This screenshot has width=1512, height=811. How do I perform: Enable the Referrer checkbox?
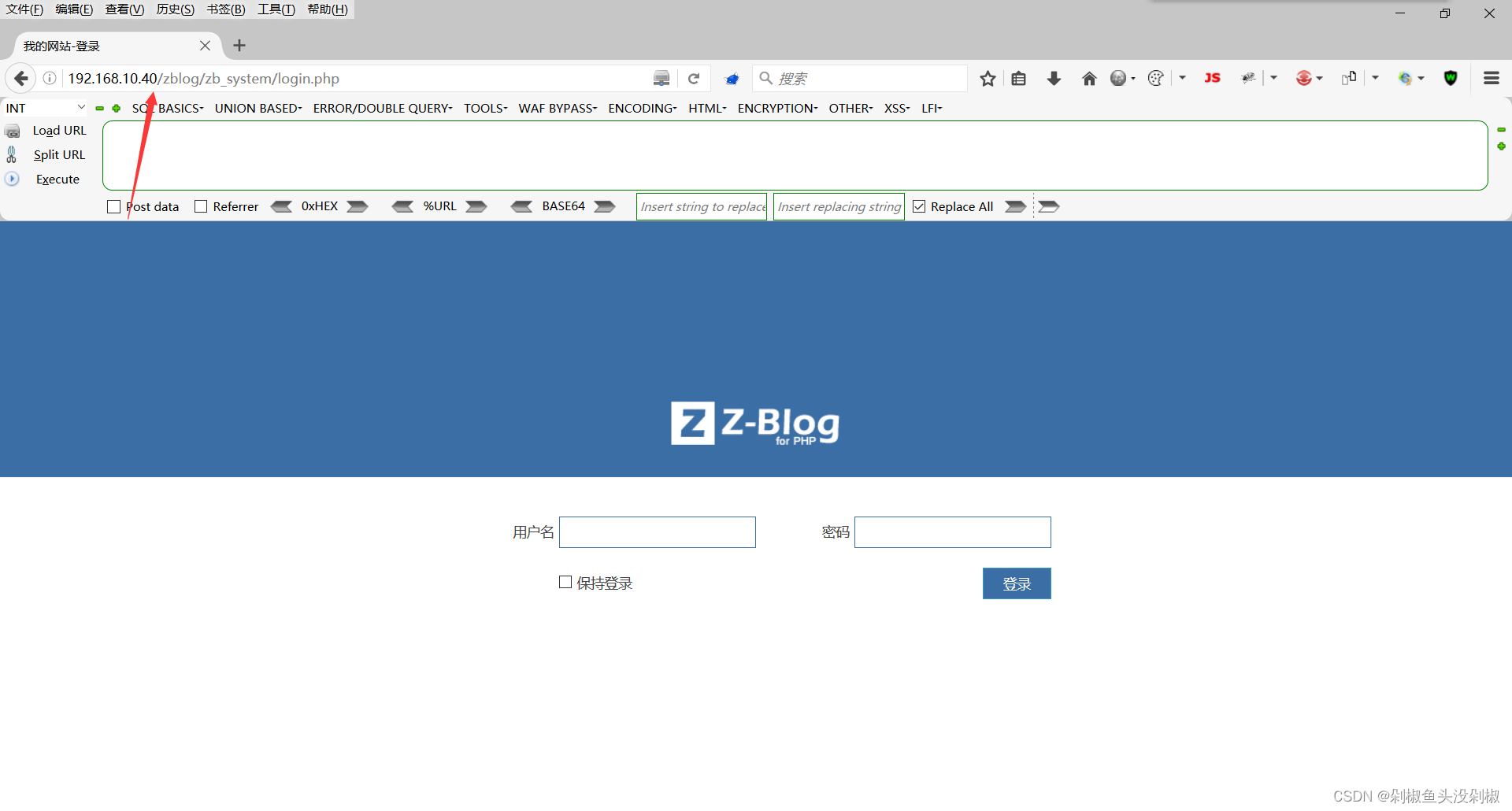point(201,206)
